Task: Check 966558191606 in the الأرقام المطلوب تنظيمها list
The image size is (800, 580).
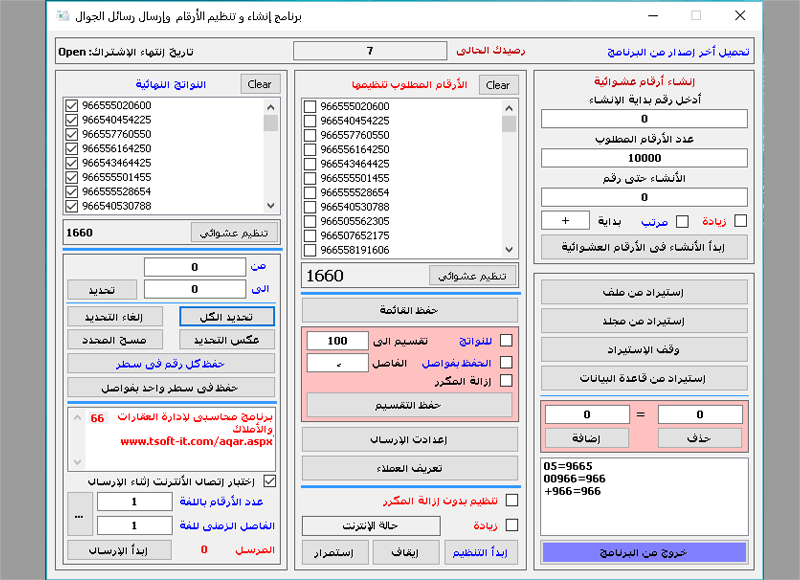Action: coord(310,250)
